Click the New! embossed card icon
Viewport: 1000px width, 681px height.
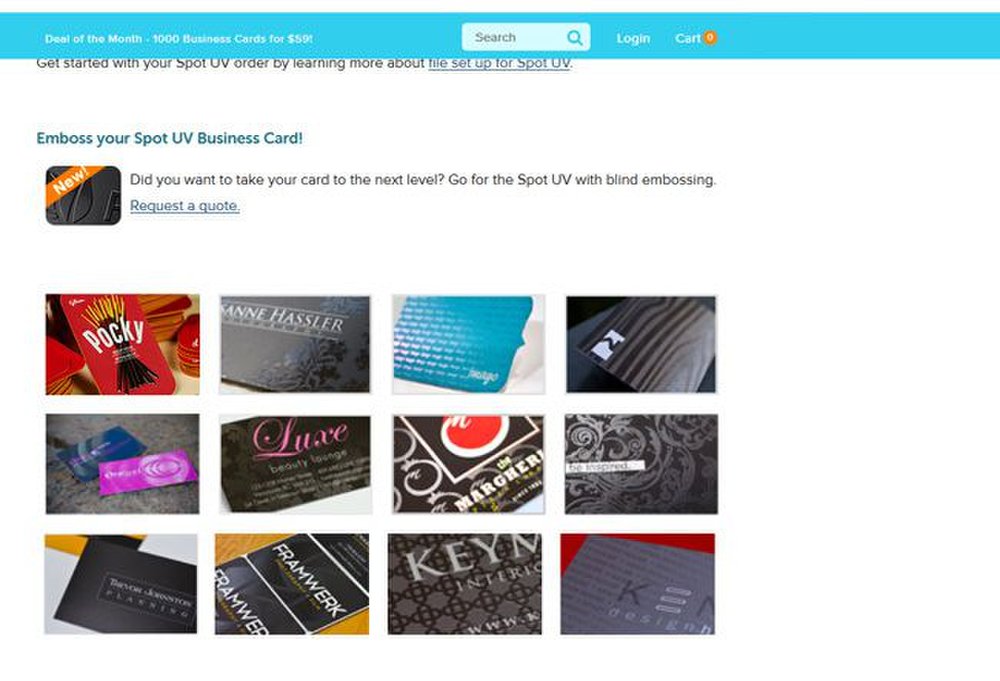tap(84, 195)
